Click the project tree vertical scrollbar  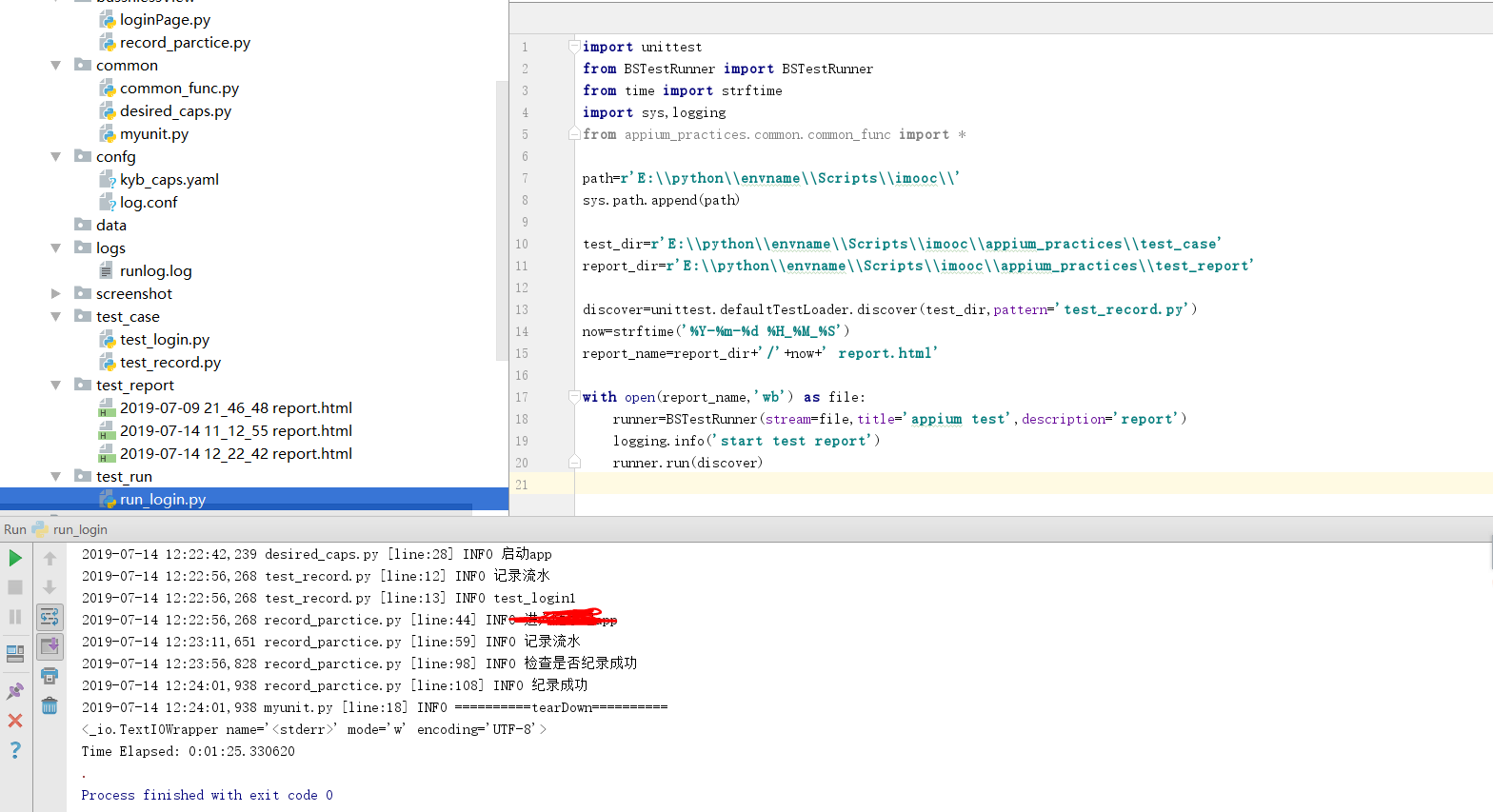502,221
